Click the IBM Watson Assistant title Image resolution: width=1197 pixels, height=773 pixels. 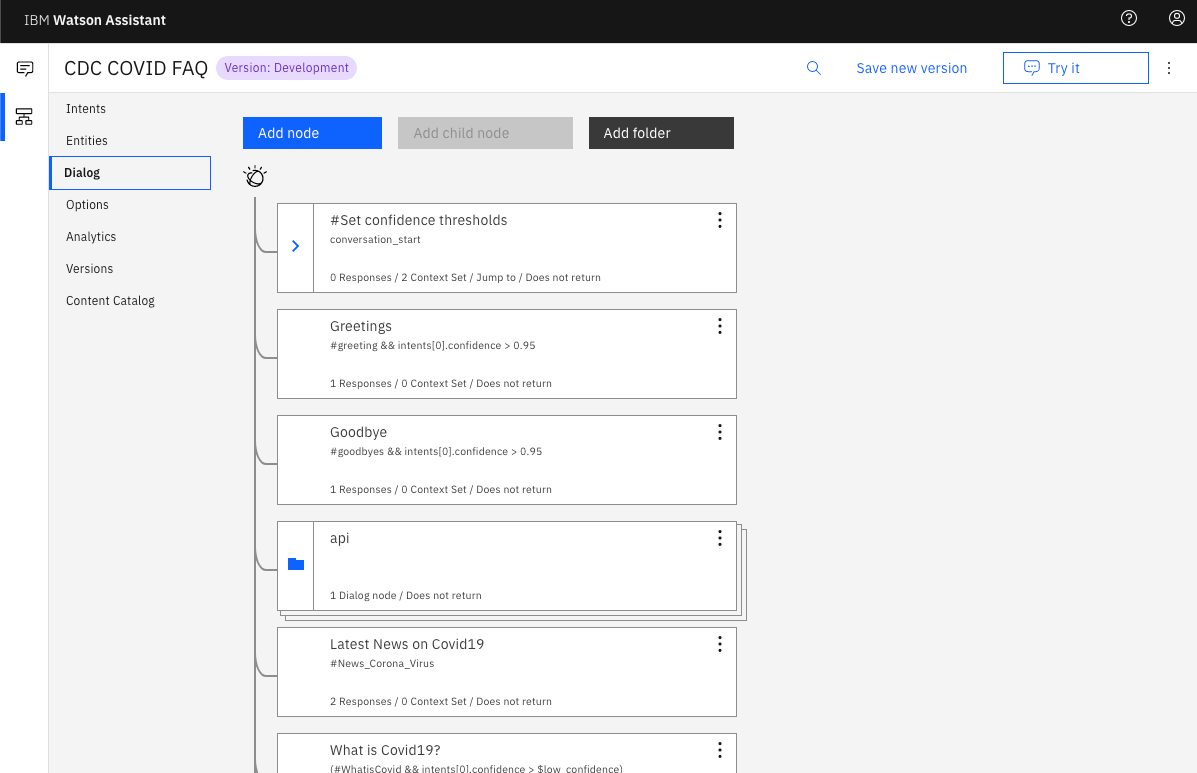click(x=95, y=21)
